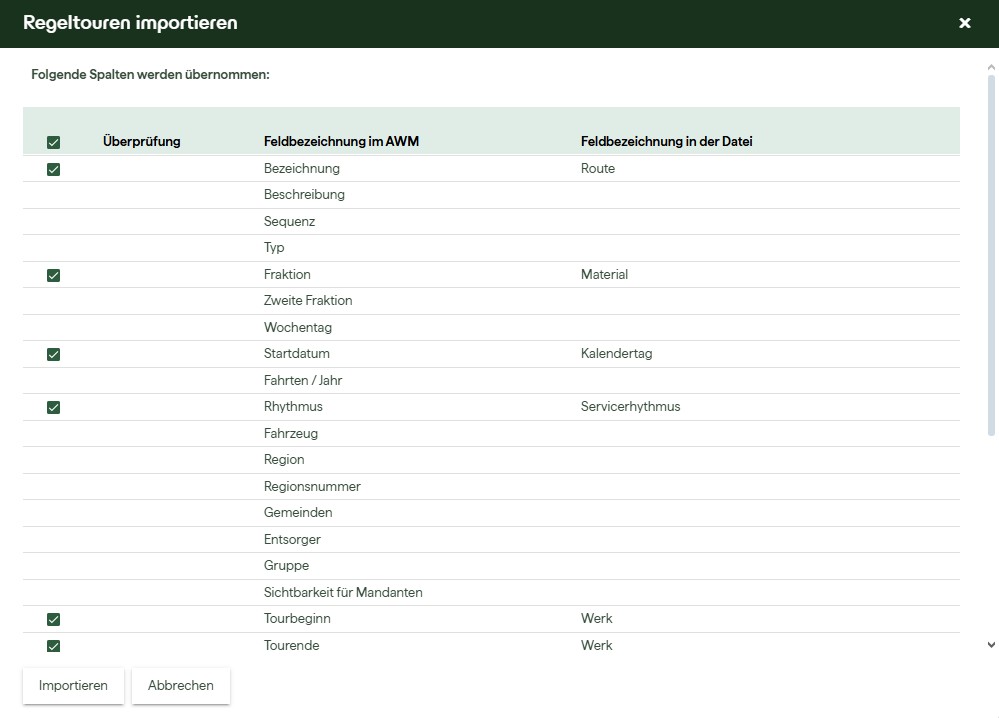Close the Regeltouren importieren dialog
999x718 pixels.
(964, 23)
